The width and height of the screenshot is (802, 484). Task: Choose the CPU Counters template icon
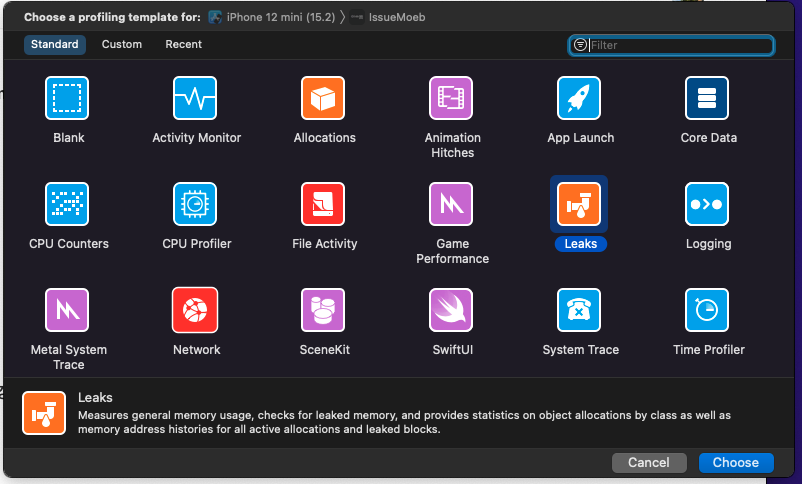pos(67,204)
